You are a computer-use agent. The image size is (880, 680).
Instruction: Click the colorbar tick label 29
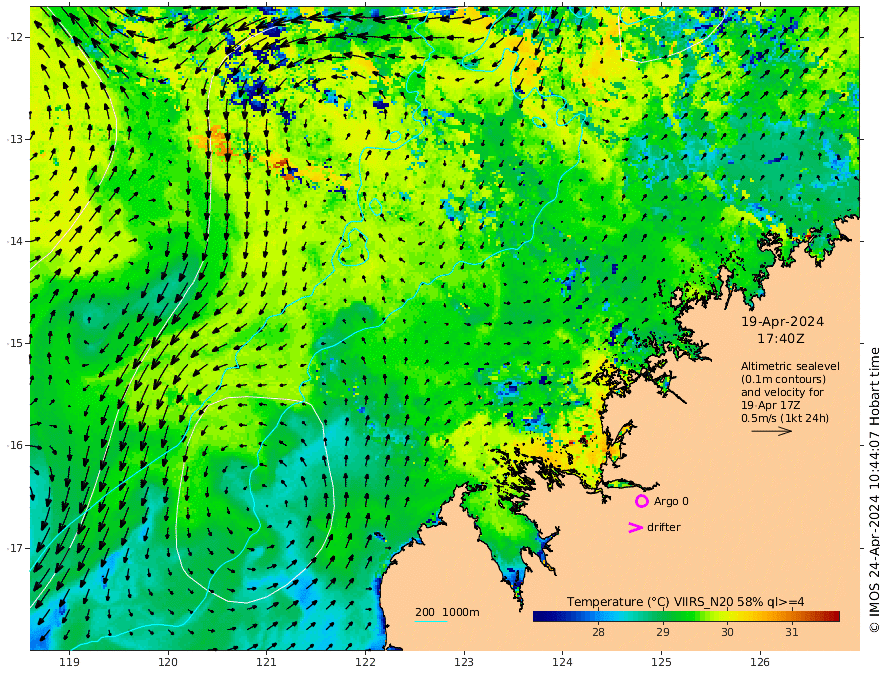coord(663,632)
